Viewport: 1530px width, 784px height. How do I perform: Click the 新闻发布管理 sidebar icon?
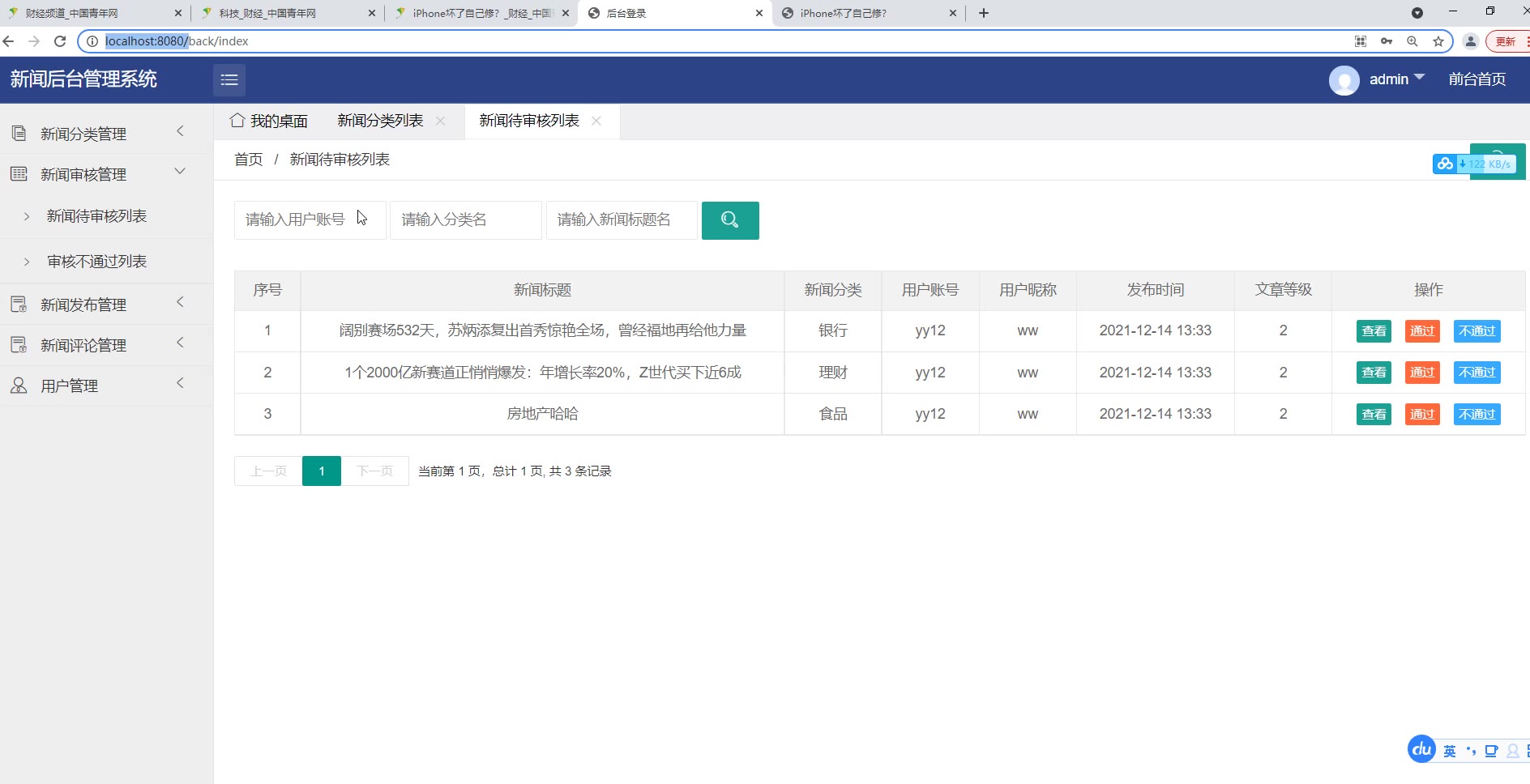coord(19,305)
